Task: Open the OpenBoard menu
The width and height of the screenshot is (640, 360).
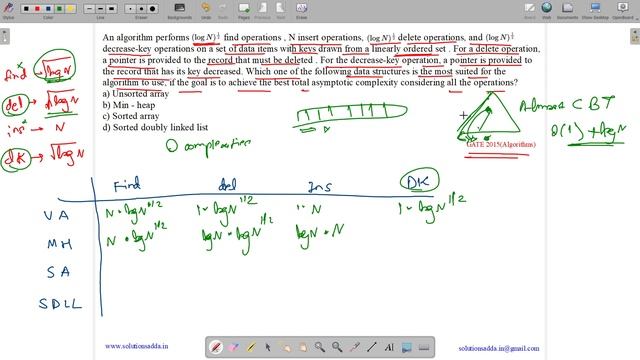Action: pos(623,11)
